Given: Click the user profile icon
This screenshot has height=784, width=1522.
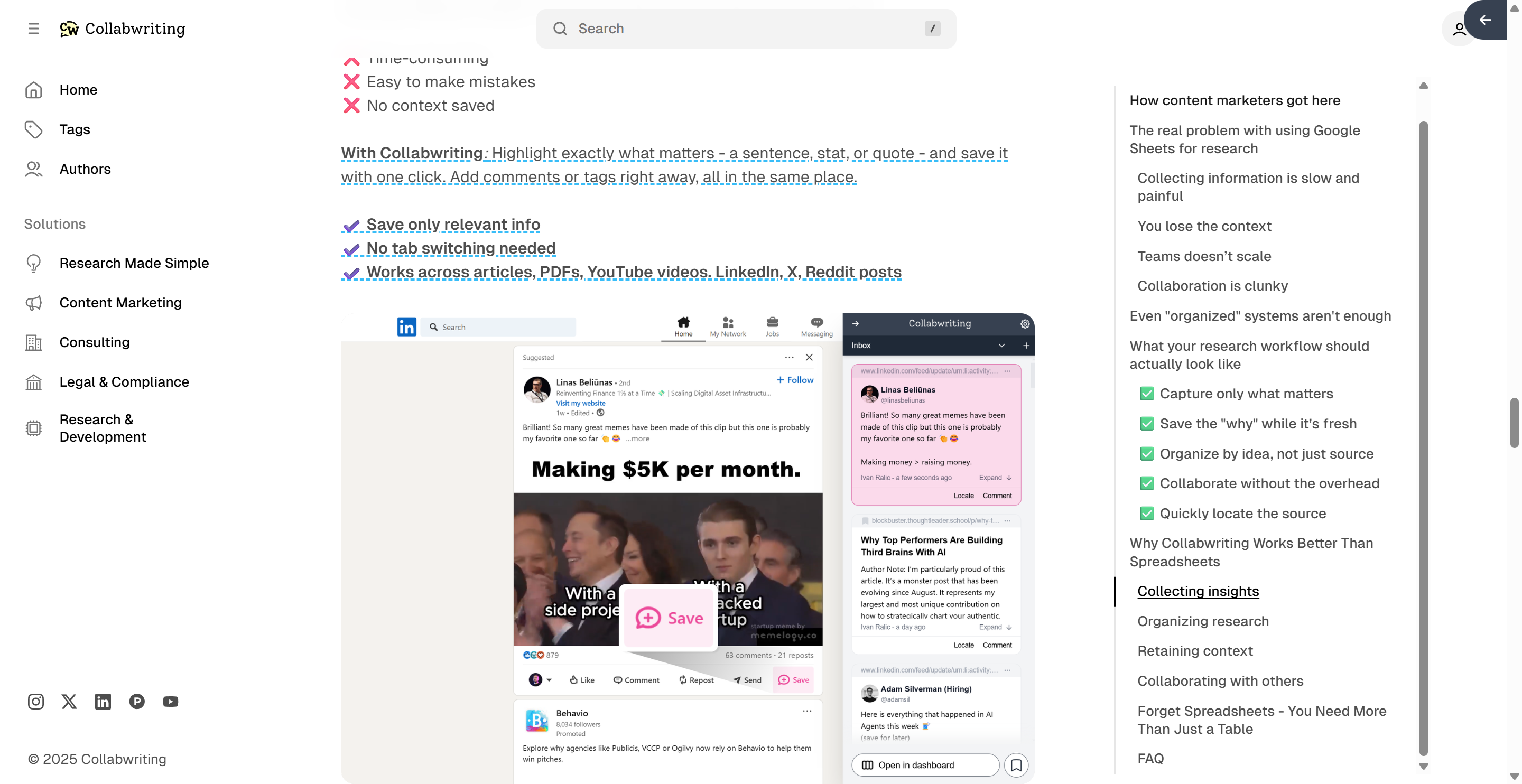Looking at the screenshot, I should click(1459, 29).
